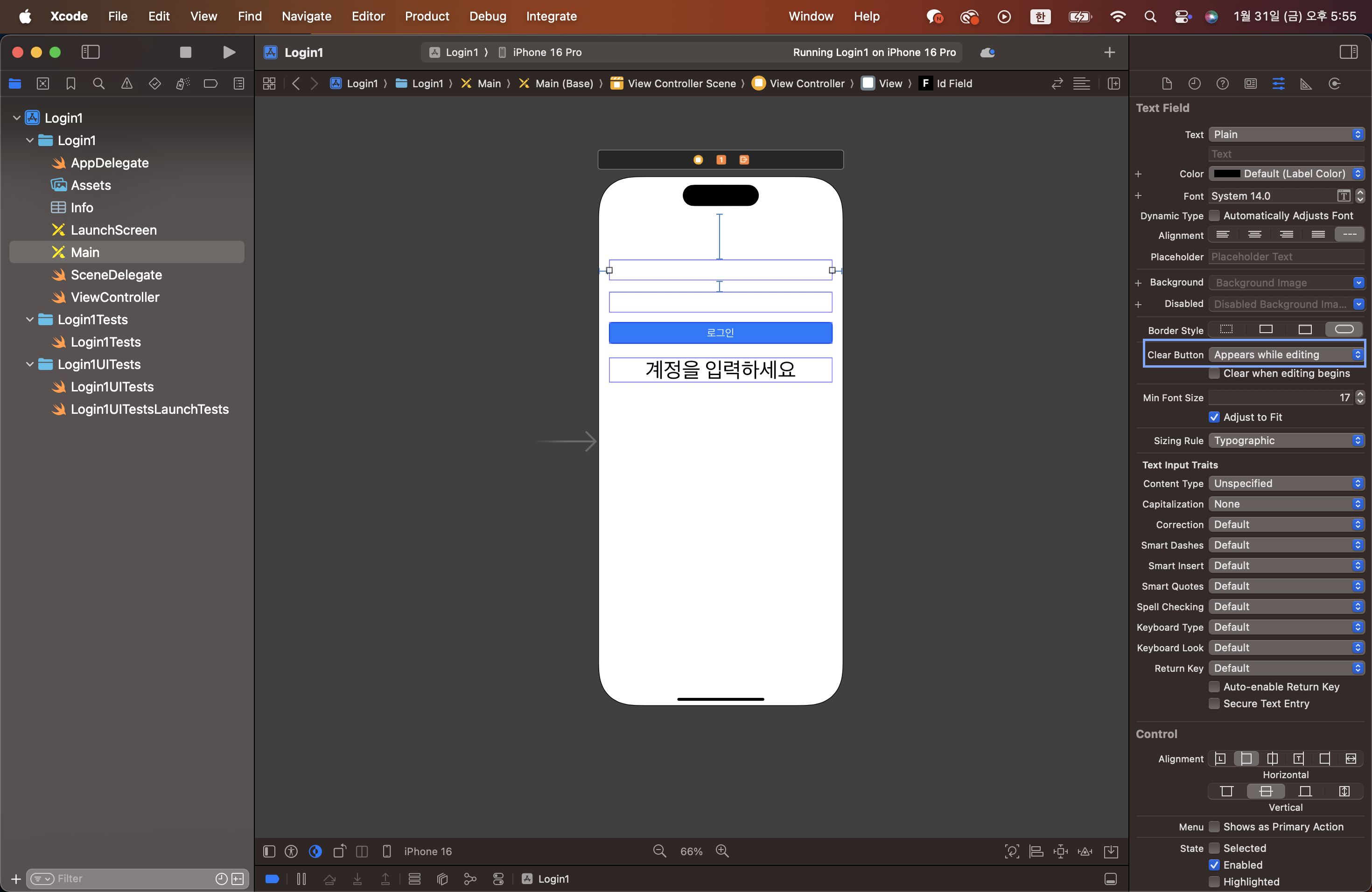Collapse the Login1UITests folder
Viewport: 1372px width, 892px height.
(30, 364)
